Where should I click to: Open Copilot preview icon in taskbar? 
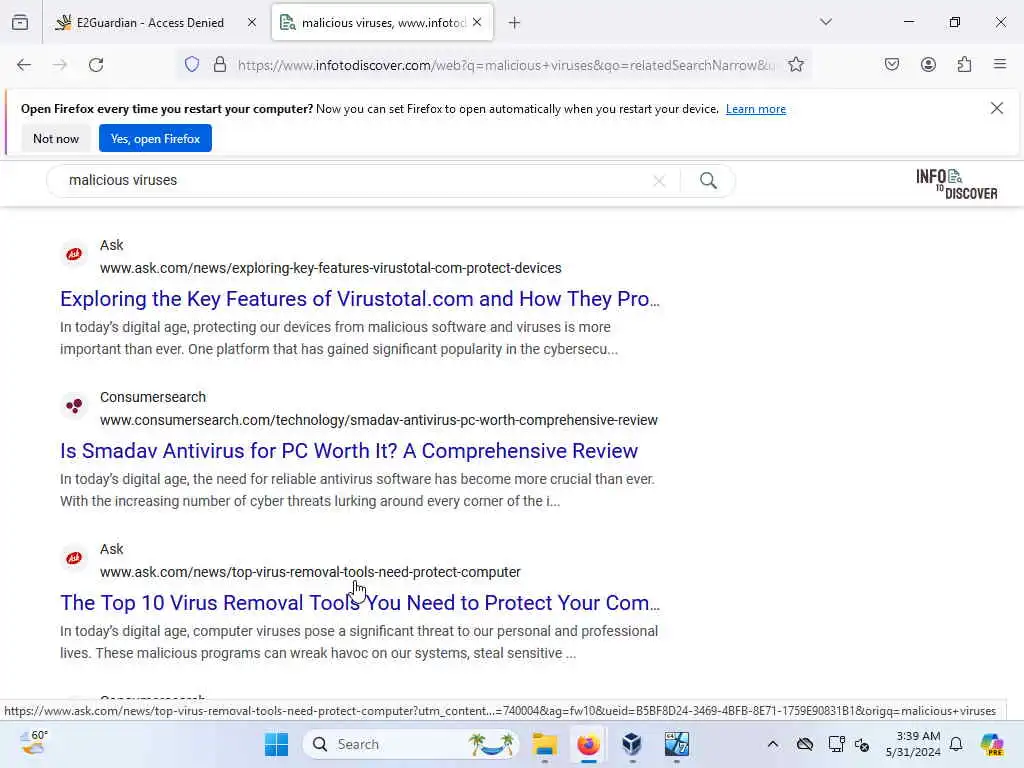(x=992, y=744)
